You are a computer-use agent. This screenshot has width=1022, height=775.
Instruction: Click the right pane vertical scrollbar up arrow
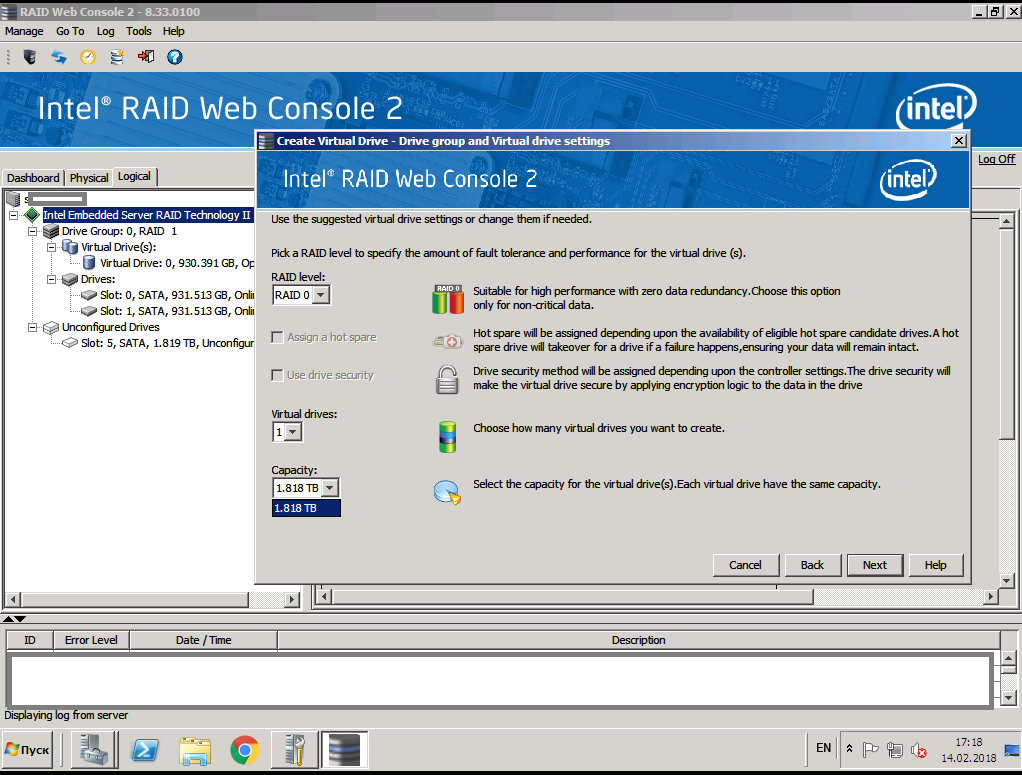tap(1007, 222)
